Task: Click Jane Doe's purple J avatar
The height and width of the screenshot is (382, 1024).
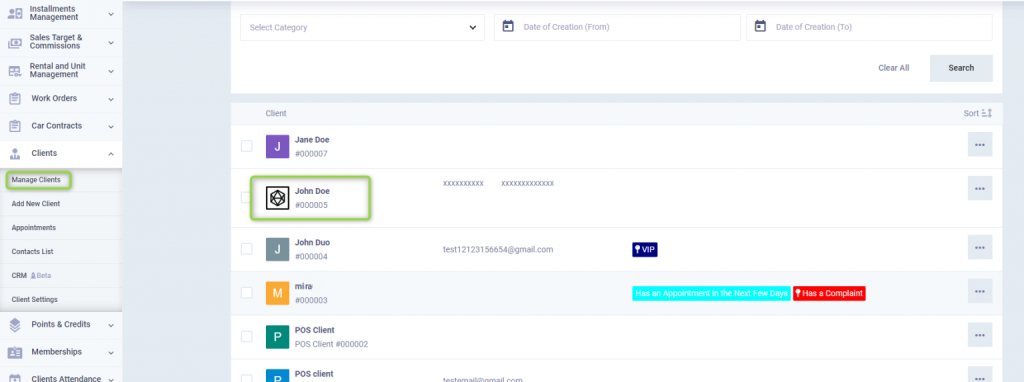Action: [x=277, y=147]
